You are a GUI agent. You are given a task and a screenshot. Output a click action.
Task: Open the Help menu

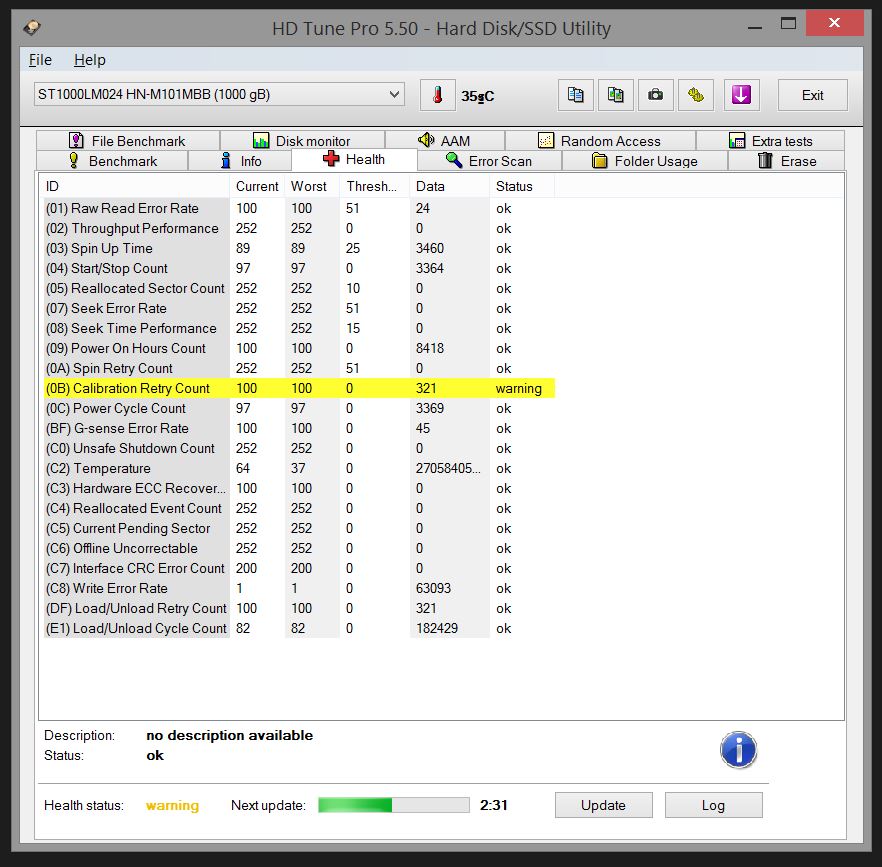click(89, 60)
